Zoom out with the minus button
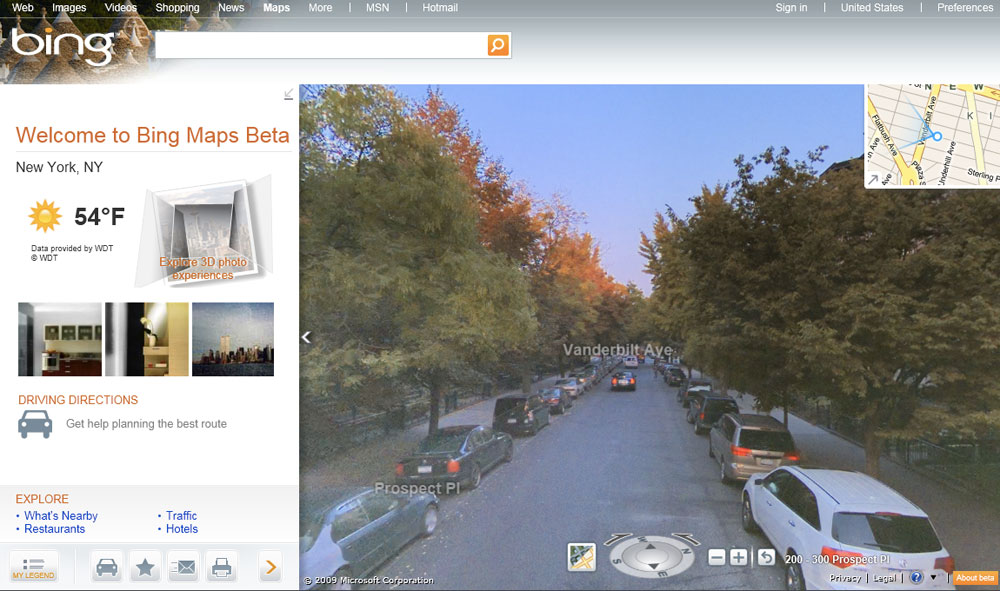 (717, 558)
